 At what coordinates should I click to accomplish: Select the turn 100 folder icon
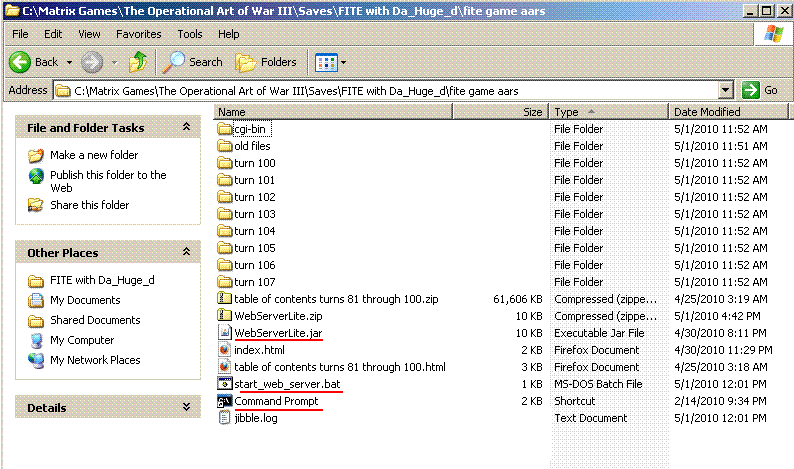[x=224, y=163]
